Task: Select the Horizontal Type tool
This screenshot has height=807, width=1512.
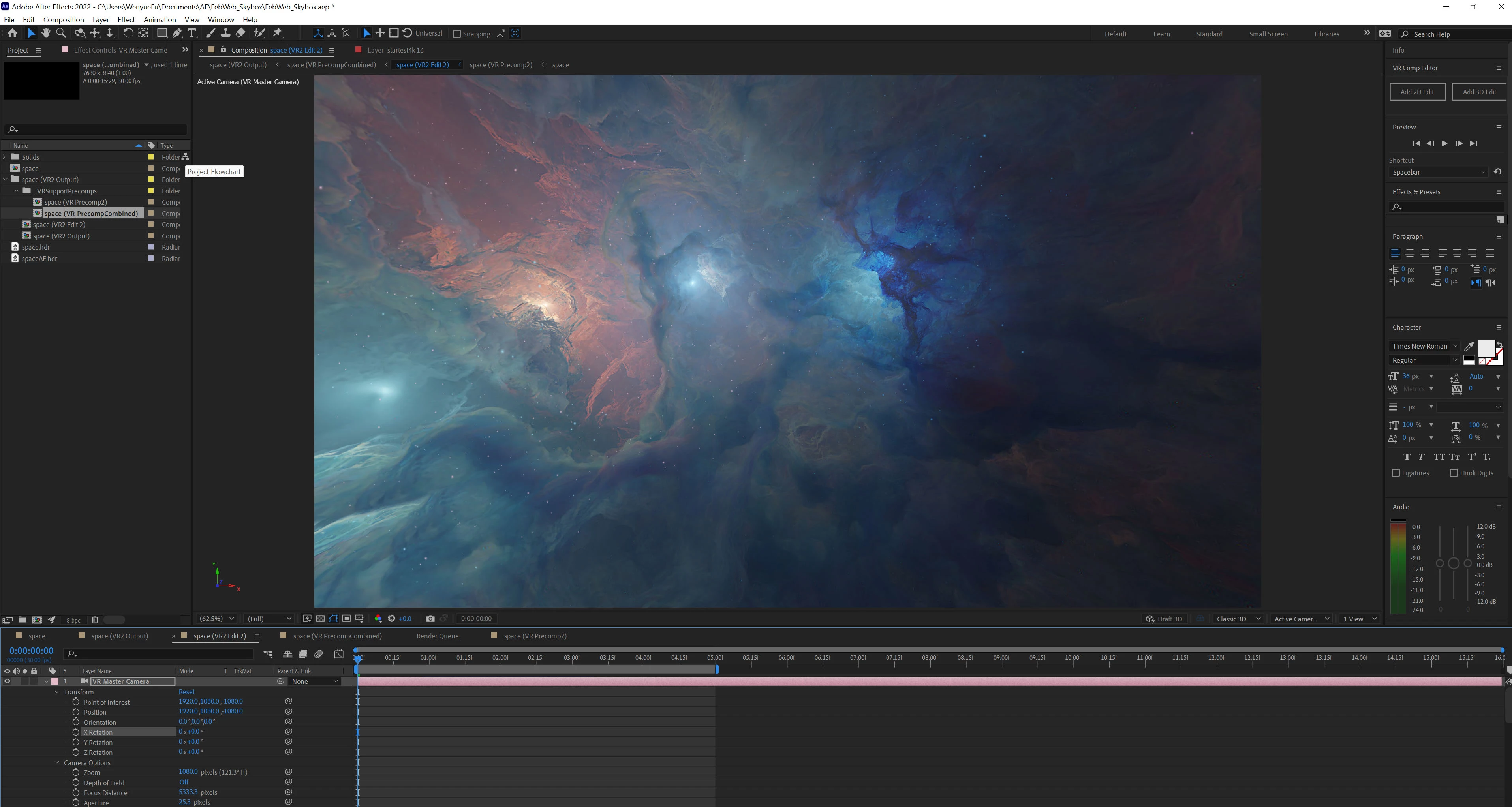Action: [192, 34]
